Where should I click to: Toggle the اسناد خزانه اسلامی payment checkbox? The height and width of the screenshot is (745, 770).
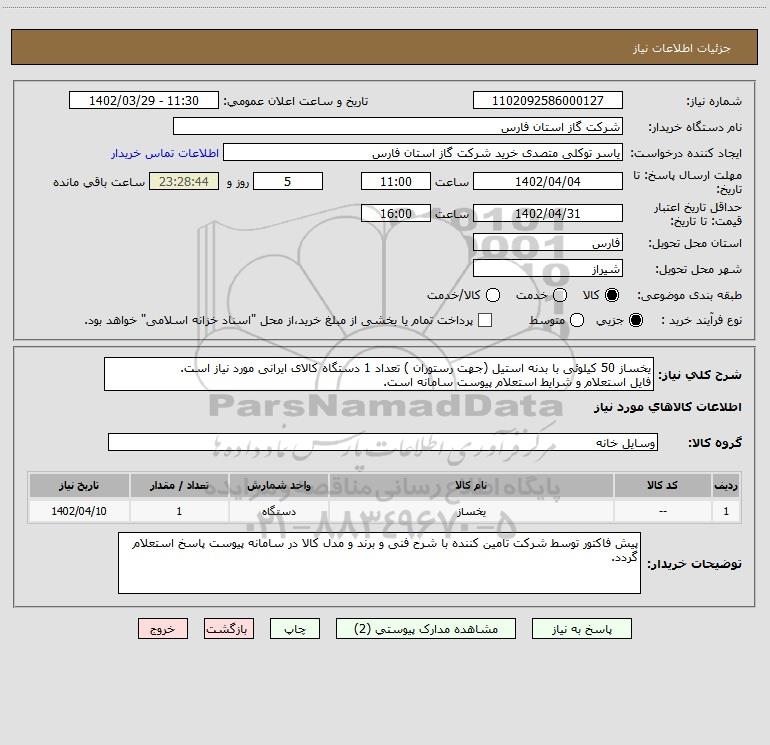pyautogui.click(x=485, y=320)
